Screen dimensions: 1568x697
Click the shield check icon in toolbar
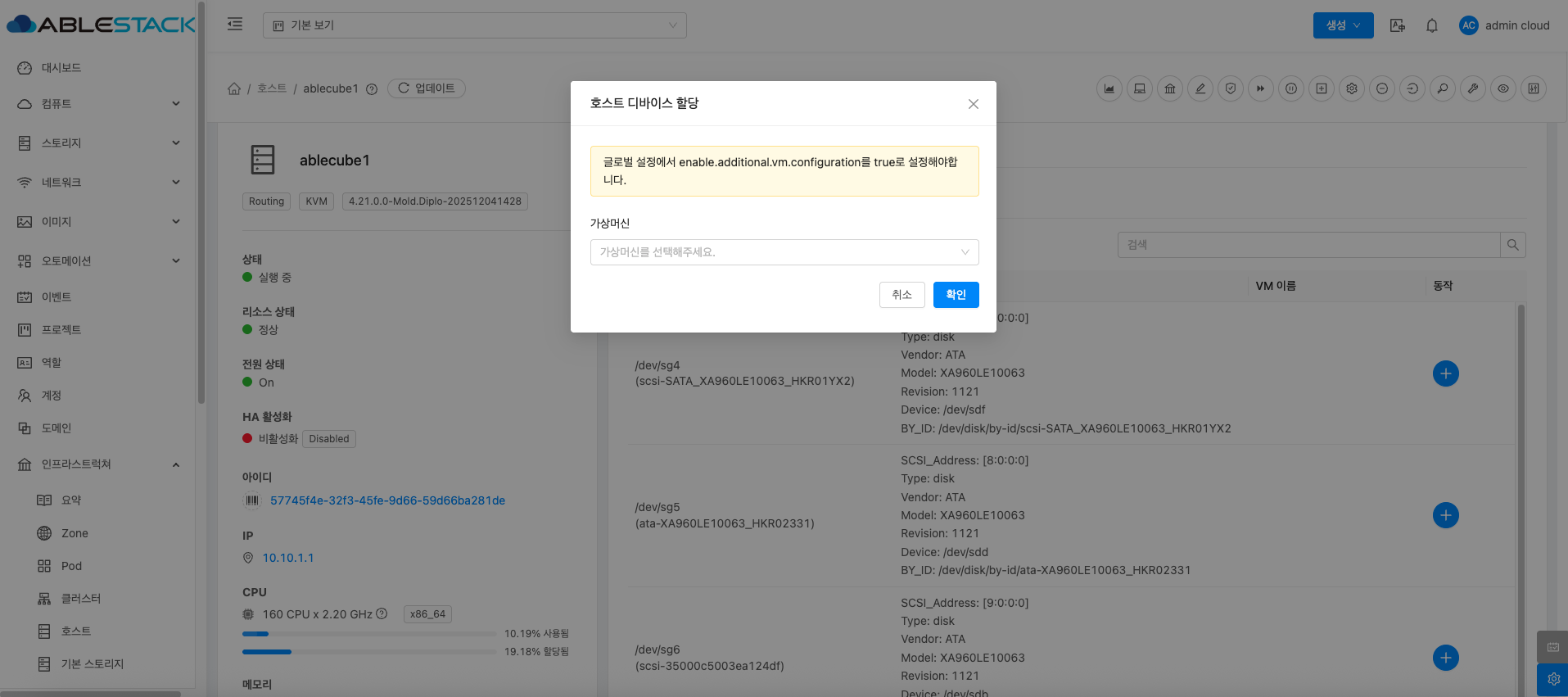(1230, 88)
